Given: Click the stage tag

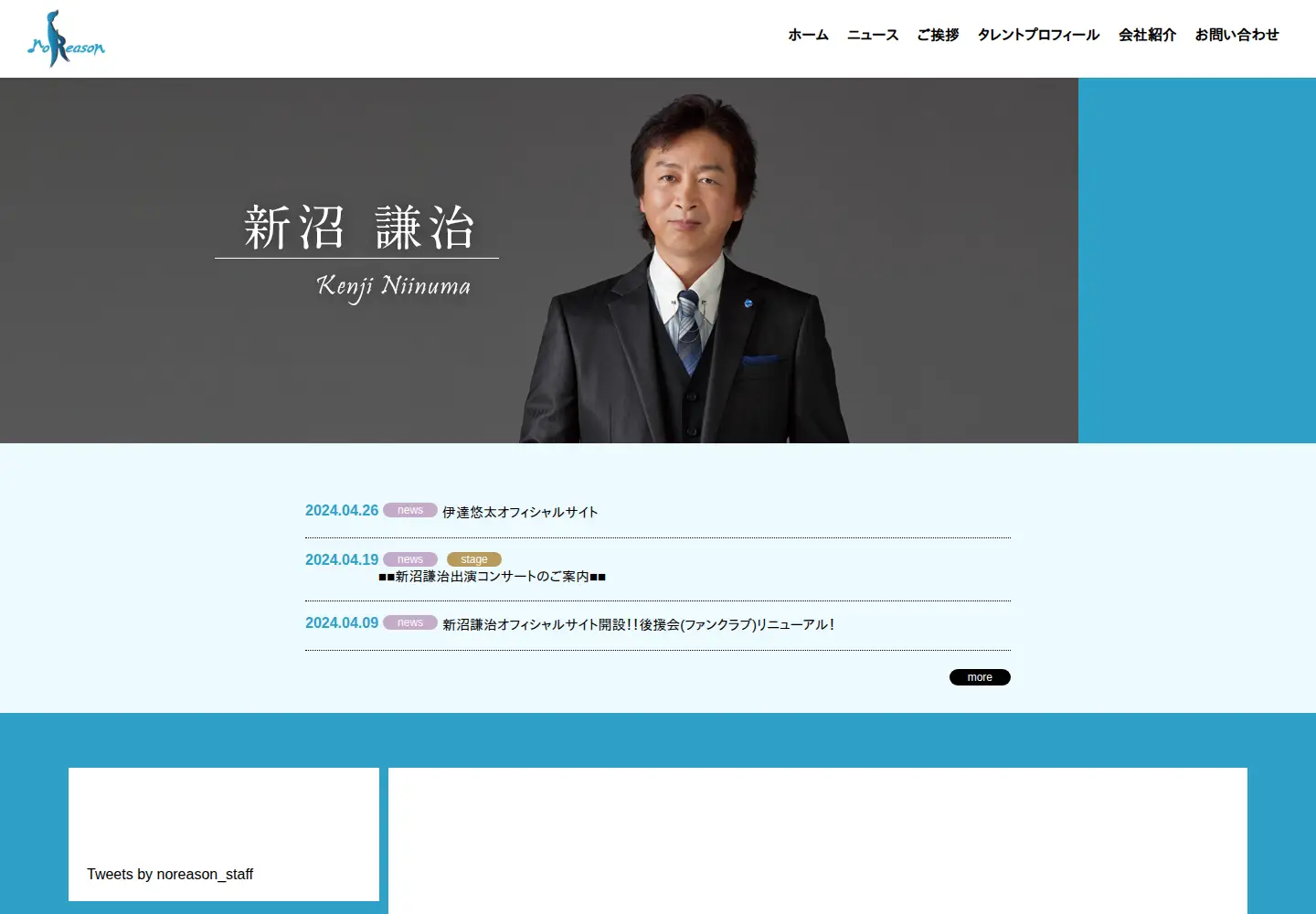Looking at the screenshot, I should [x=474, y=559].
